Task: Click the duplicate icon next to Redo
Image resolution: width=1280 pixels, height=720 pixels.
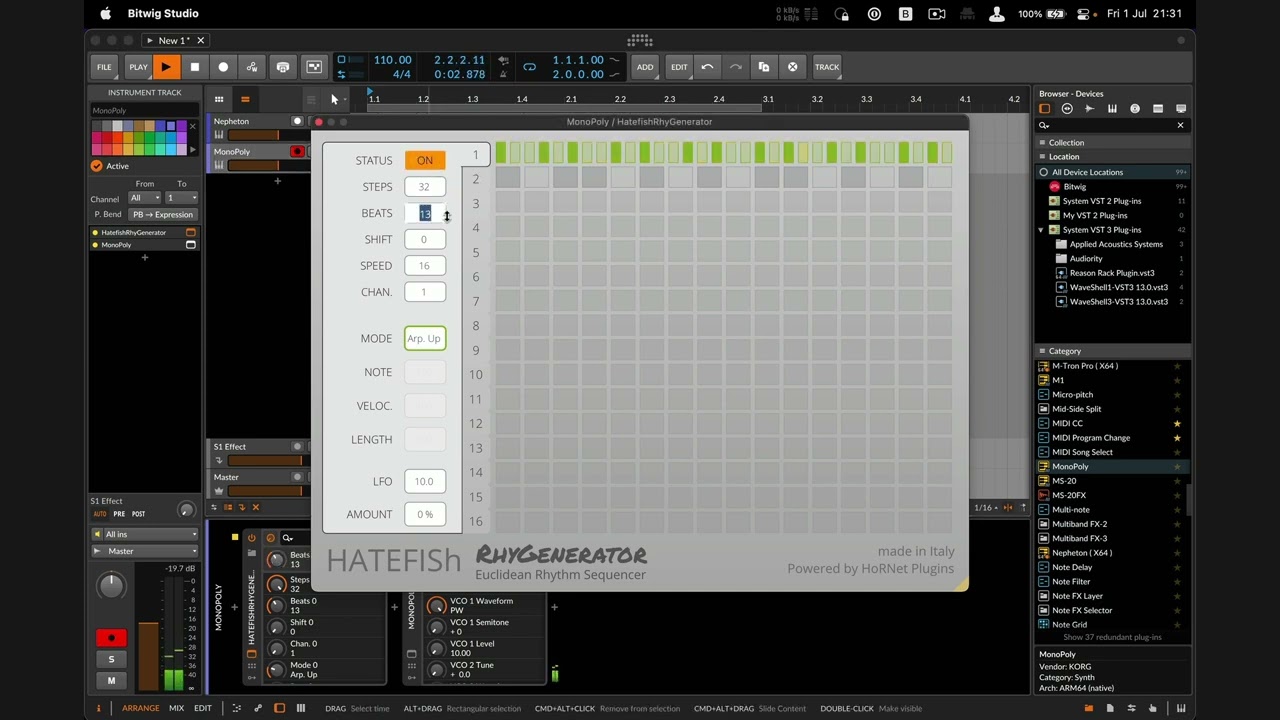Action: tap(764, 67)
